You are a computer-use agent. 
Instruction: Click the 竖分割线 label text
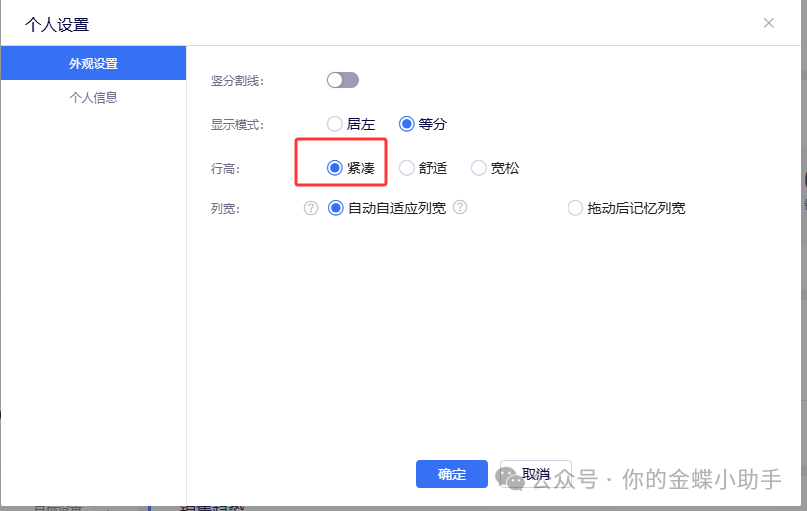click(x=236, y=80)
